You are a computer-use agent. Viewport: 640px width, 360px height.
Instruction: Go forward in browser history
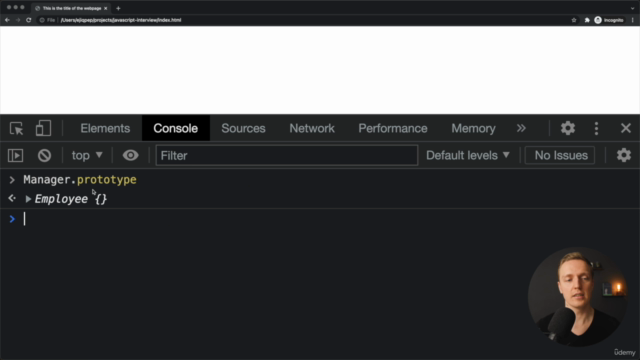[18, 20]
